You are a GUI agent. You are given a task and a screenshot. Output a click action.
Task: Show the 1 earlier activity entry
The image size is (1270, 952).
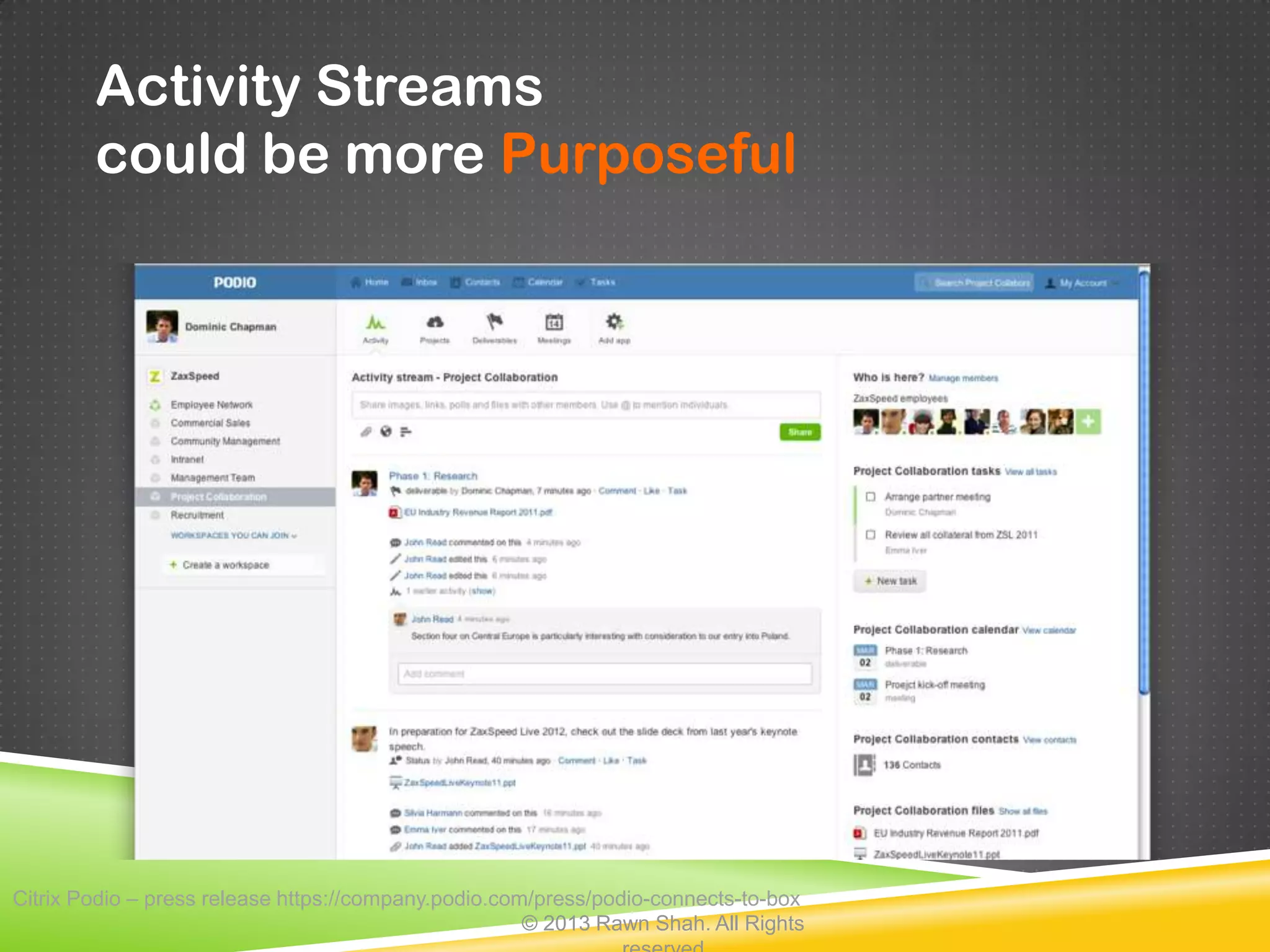pyautogui.click(x=482, y=591)
